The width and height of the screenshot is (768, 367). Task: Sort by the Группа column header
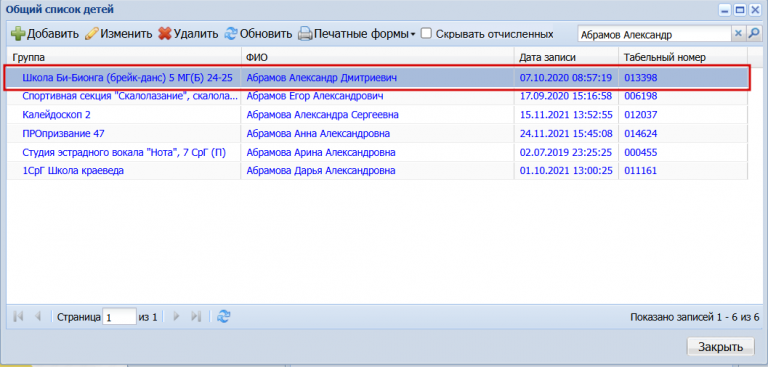[124, 57]
